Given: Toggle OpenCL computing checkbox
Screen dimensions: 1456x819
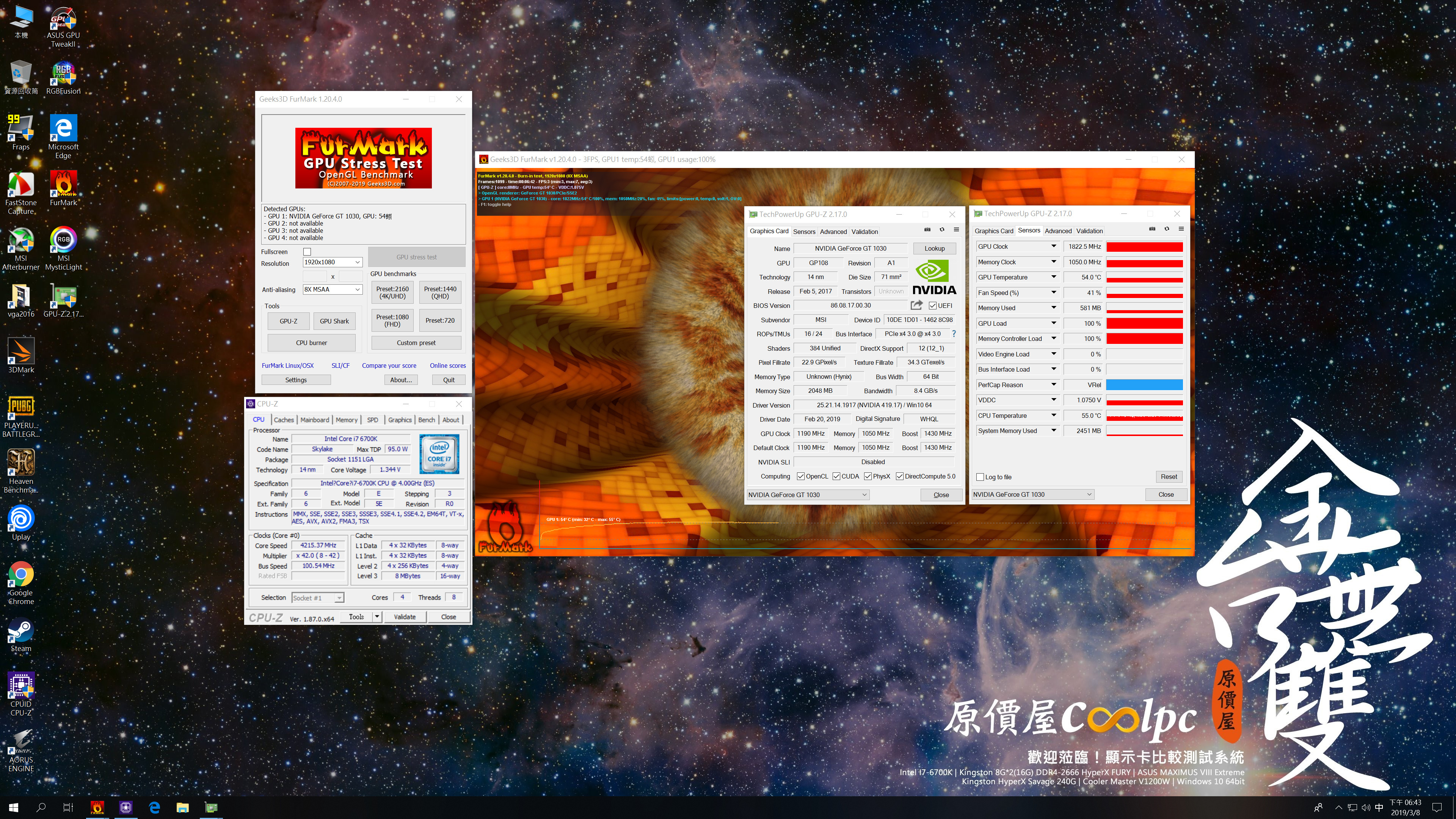Looking at the screenshot, I should [x=800, y=477].
